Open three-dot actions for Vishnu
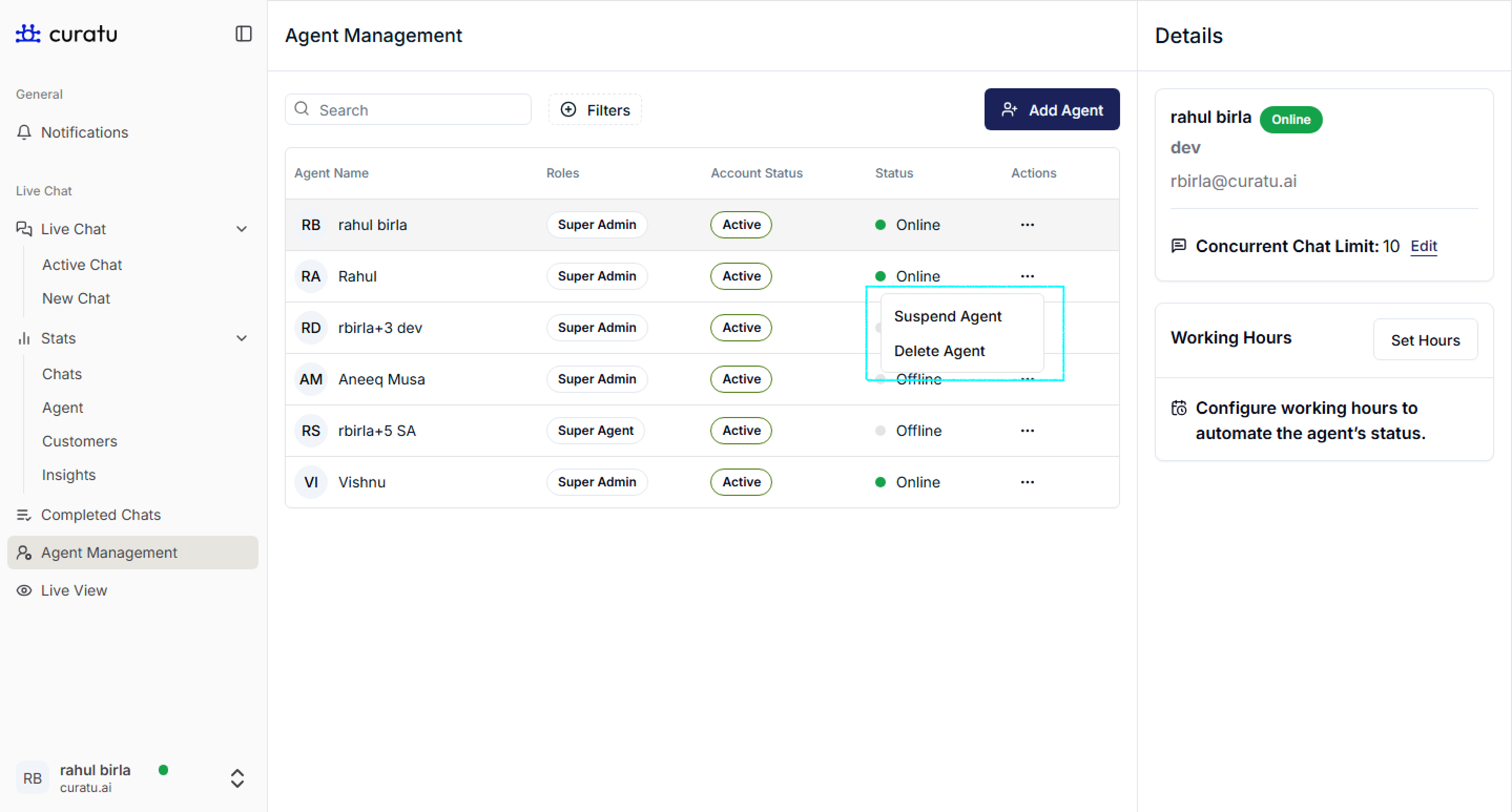Screen dimensions: 1512x812 1027,482
